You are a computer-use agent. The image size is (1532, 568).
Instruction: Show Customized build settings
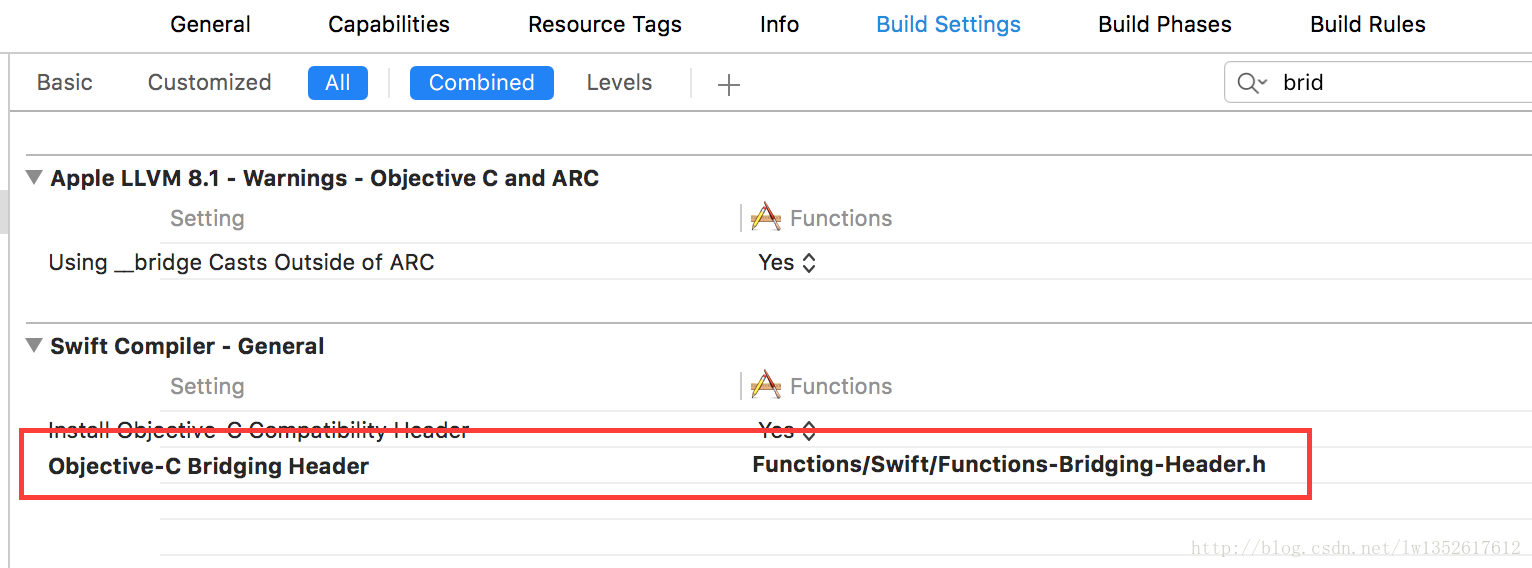209,83
